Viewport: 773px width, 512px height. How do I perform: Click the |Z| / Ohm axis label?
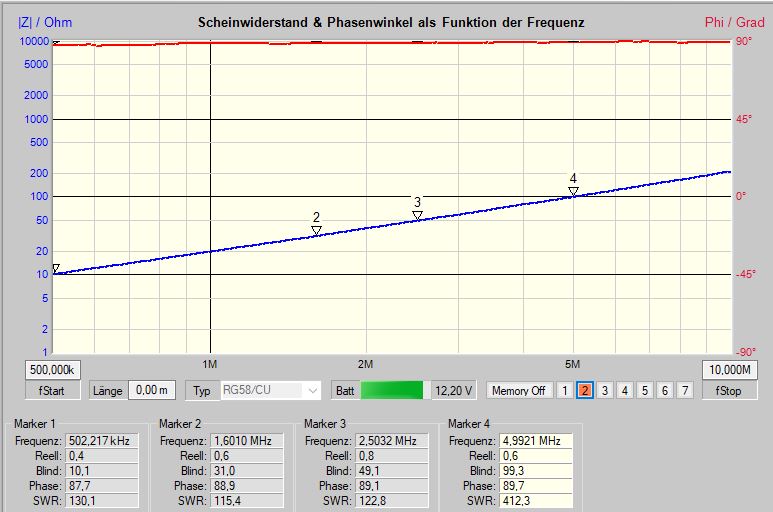coord(45,23)
